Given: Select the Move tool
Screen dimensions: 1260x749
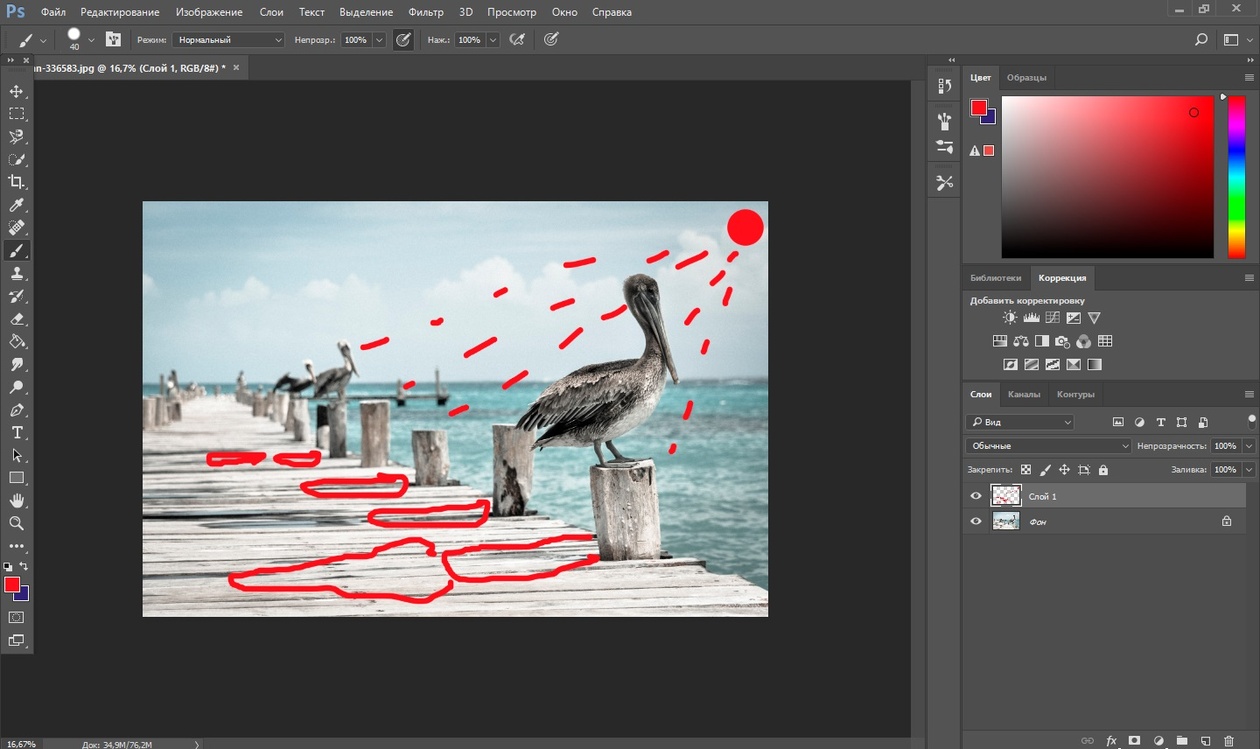Looking at the screenshot, I should (x=16, y=91).
